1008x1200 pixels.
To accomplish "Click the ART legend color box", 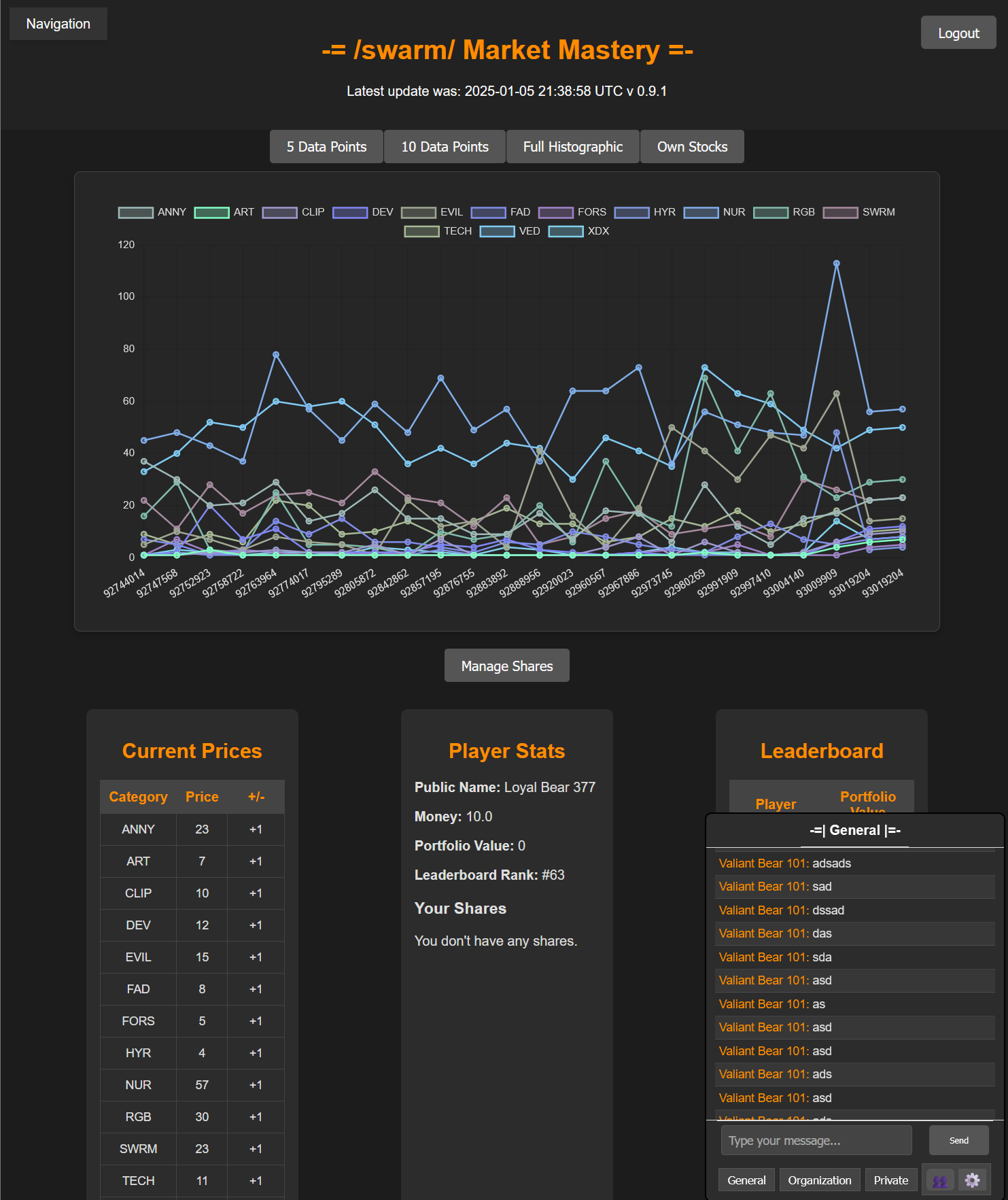I will (x=211, y=212).
